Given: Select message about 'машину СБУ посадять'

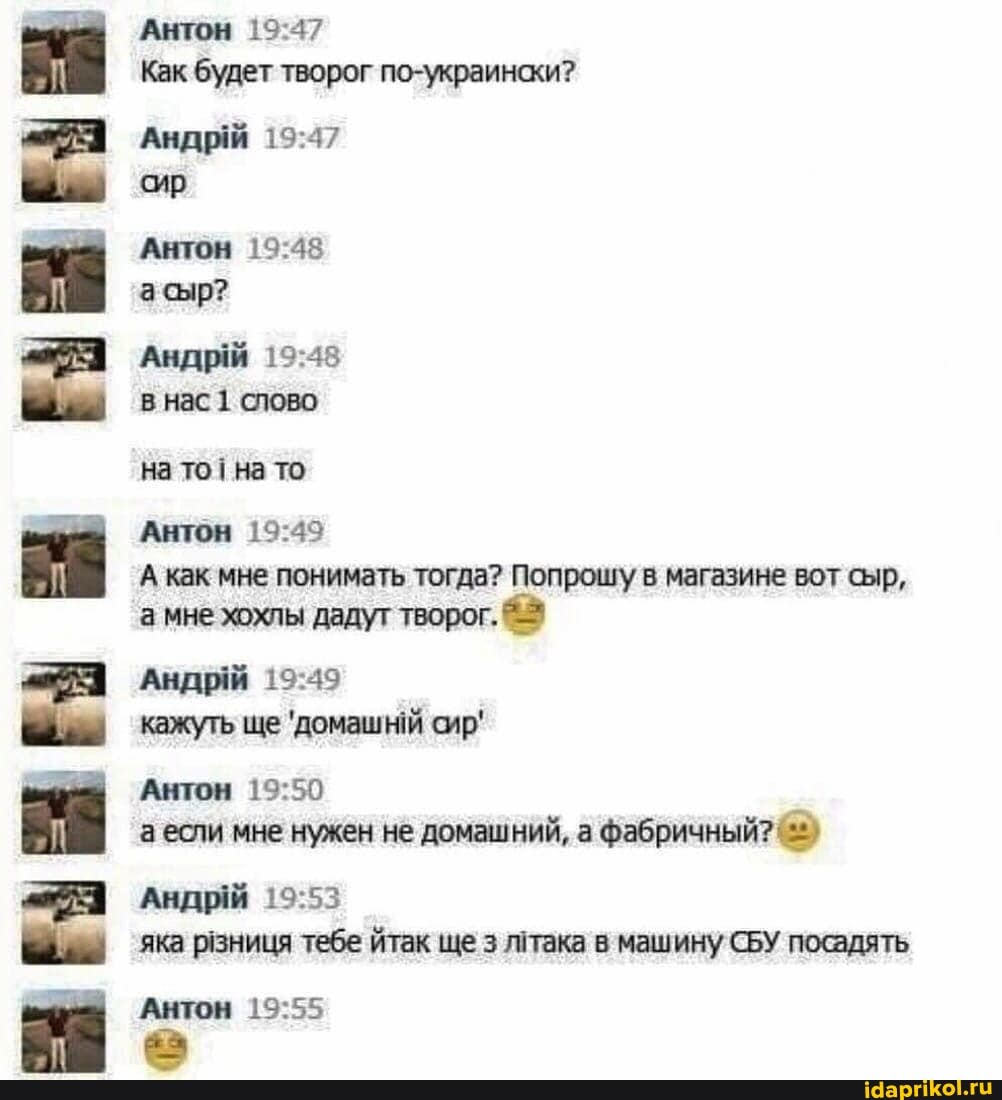Looking at the screenshot, I should tap(525, 943).
